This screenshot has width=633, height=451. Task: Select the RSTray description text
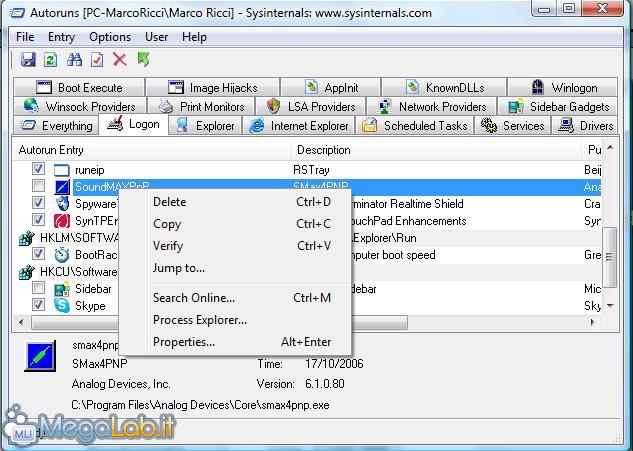tap(311, 170)
